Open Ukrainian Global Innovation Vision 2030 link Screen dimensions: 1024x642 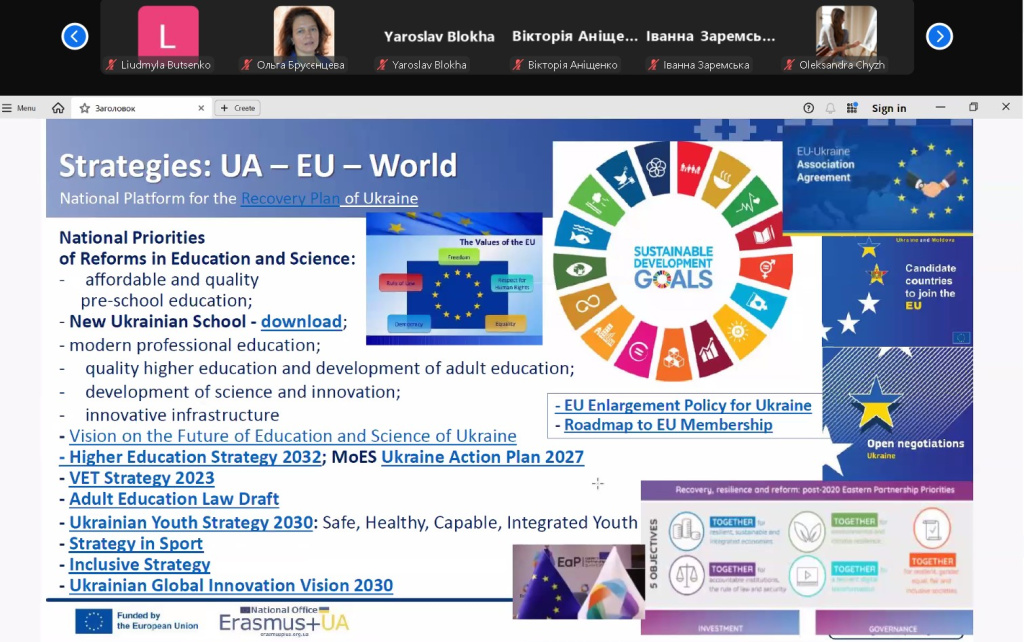point(231,585)
